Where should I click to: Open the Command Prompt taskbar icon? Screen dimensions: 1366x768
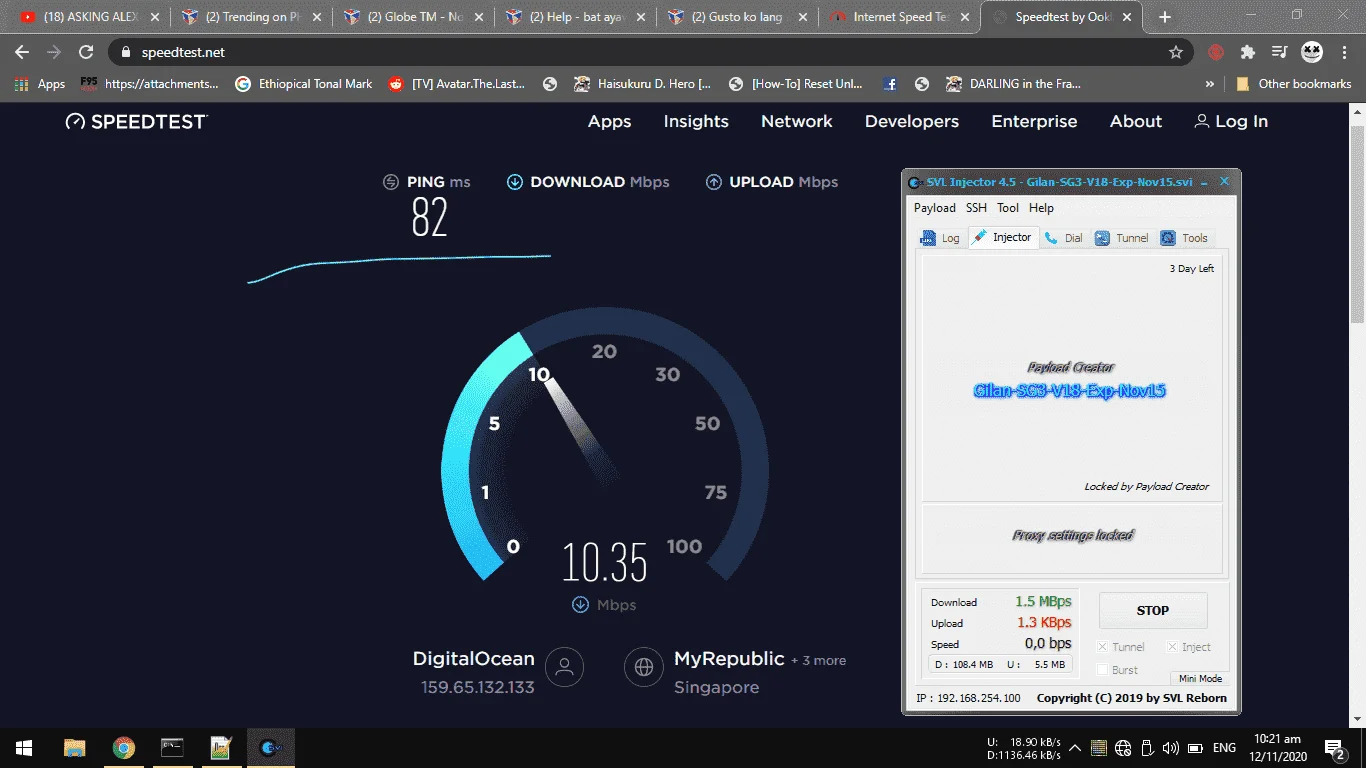(x=172, y=748)
